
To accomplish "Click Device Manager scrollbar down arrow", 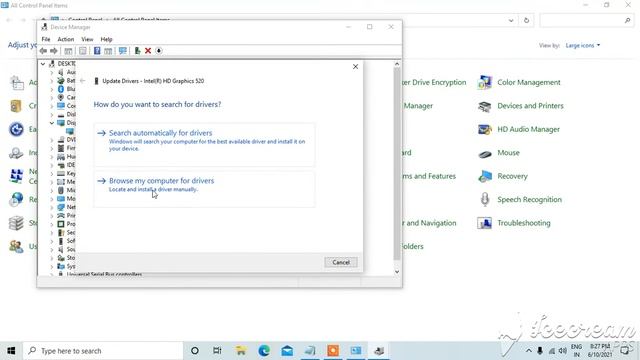I will tap(397, 271).
